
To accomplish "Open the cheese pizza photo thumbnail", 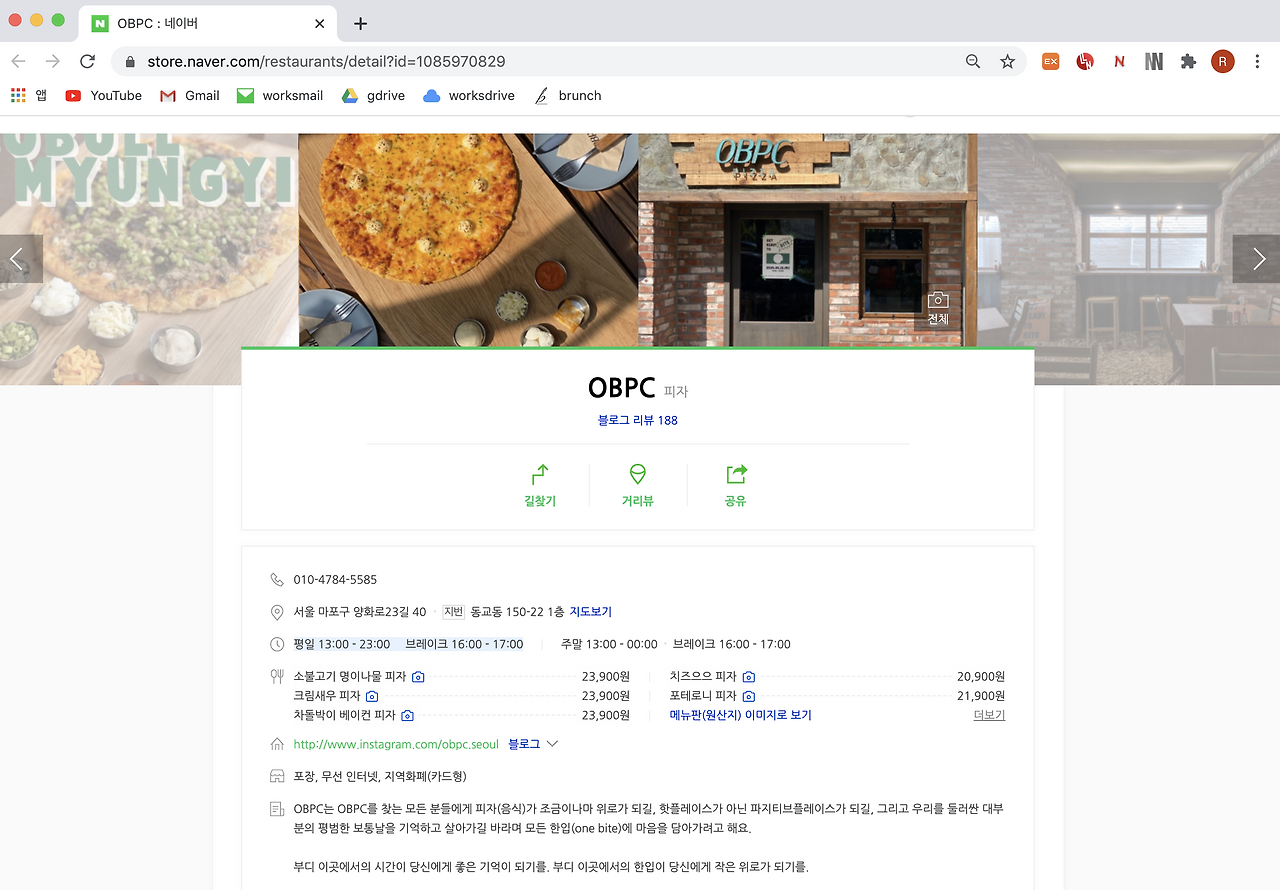I will coord(468,240).
